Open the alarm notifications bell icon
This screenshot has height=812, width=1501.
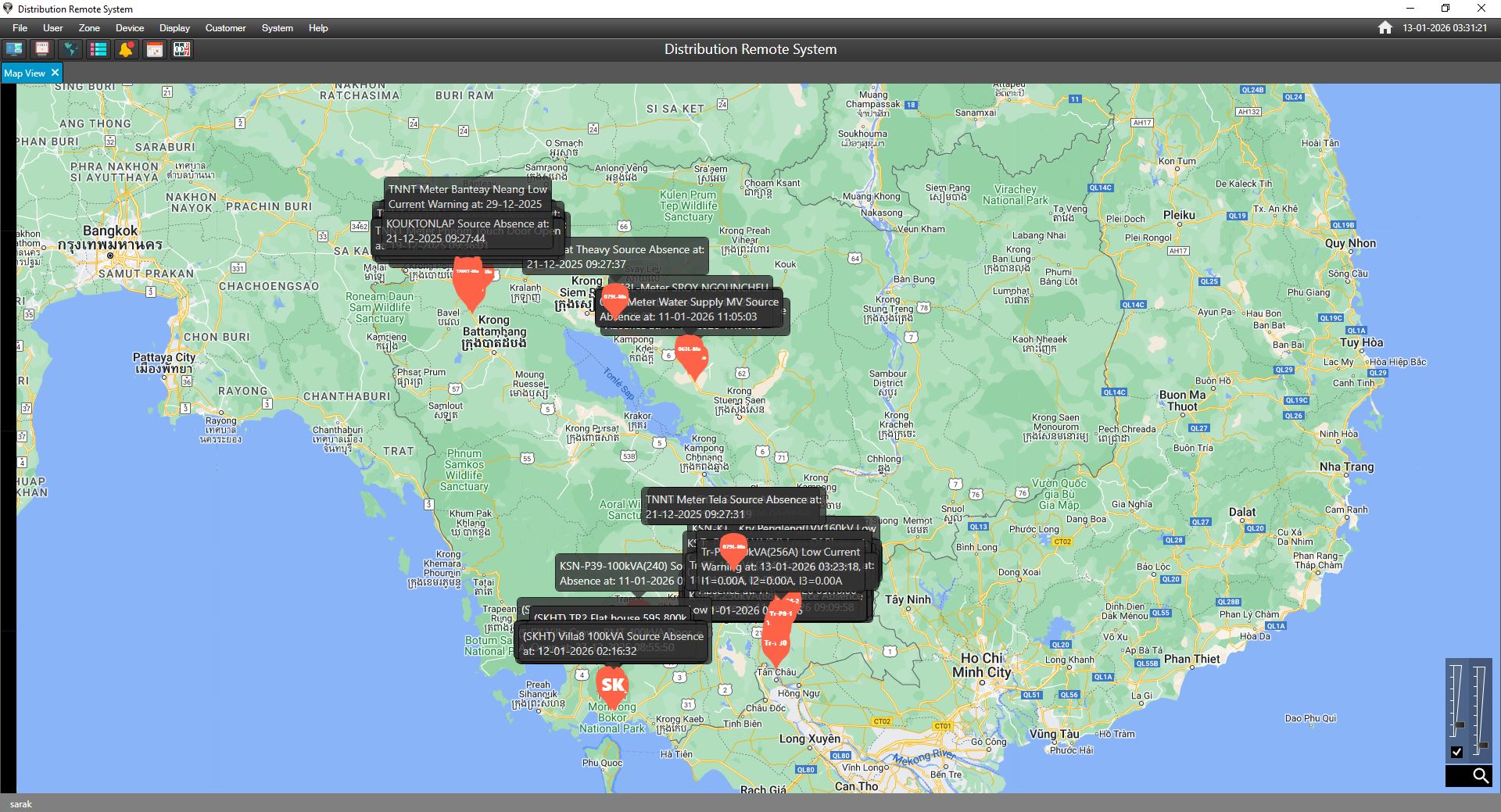[126, 48]
